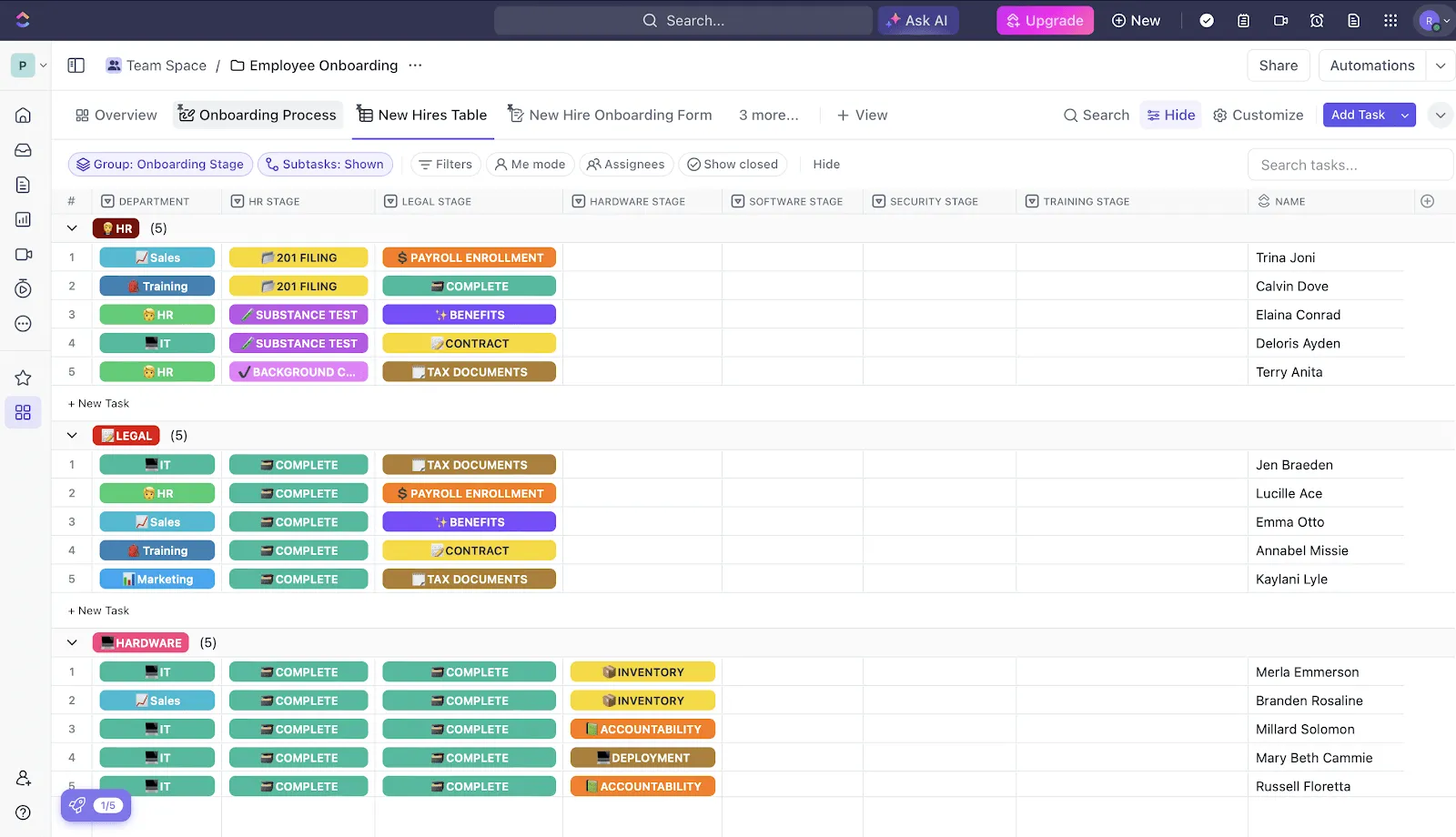Toggle the Subtasks: Shown pill
Image resolution: width=1456 pixels, height=837 pixels.
point(325,164)
